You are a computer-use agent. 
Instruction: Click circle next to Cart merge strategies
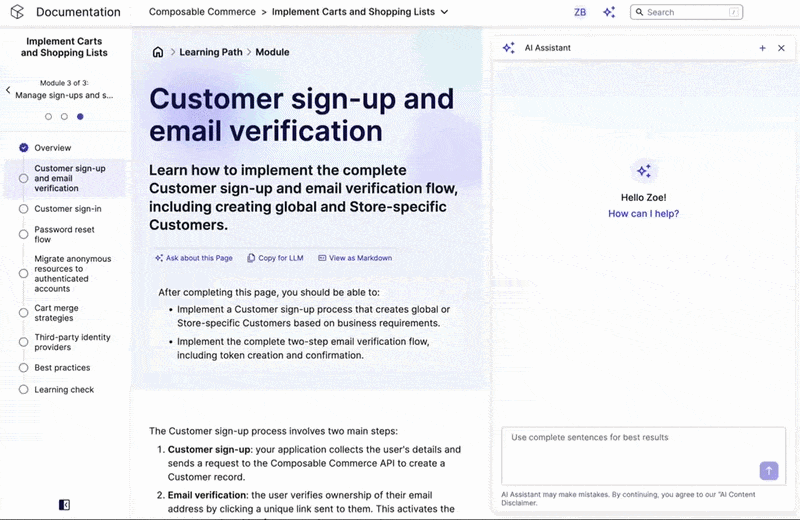coord(23,313)
